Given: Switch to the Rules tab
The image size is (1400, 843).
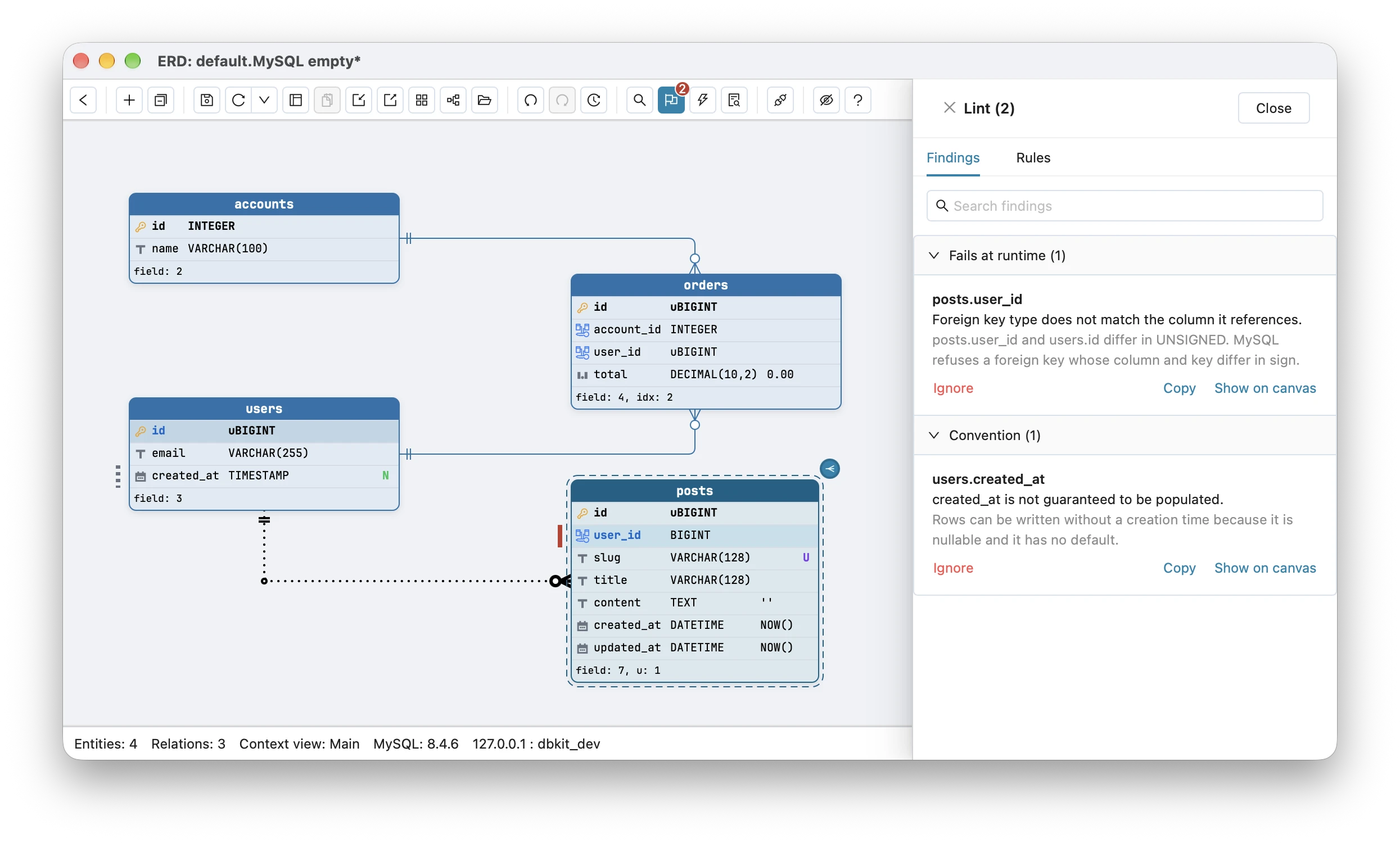Looking at the screenshot, I should [1033, 157].
